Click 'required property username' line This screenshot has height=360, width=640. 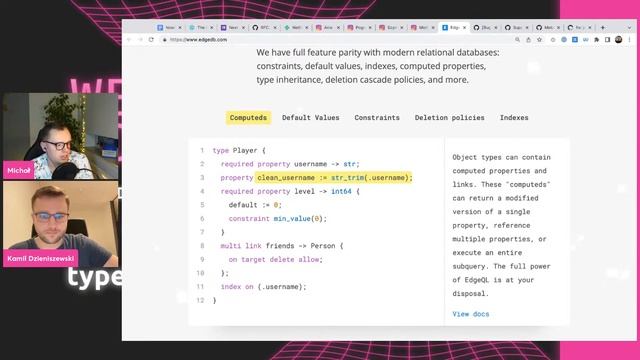tap(290, 164)
